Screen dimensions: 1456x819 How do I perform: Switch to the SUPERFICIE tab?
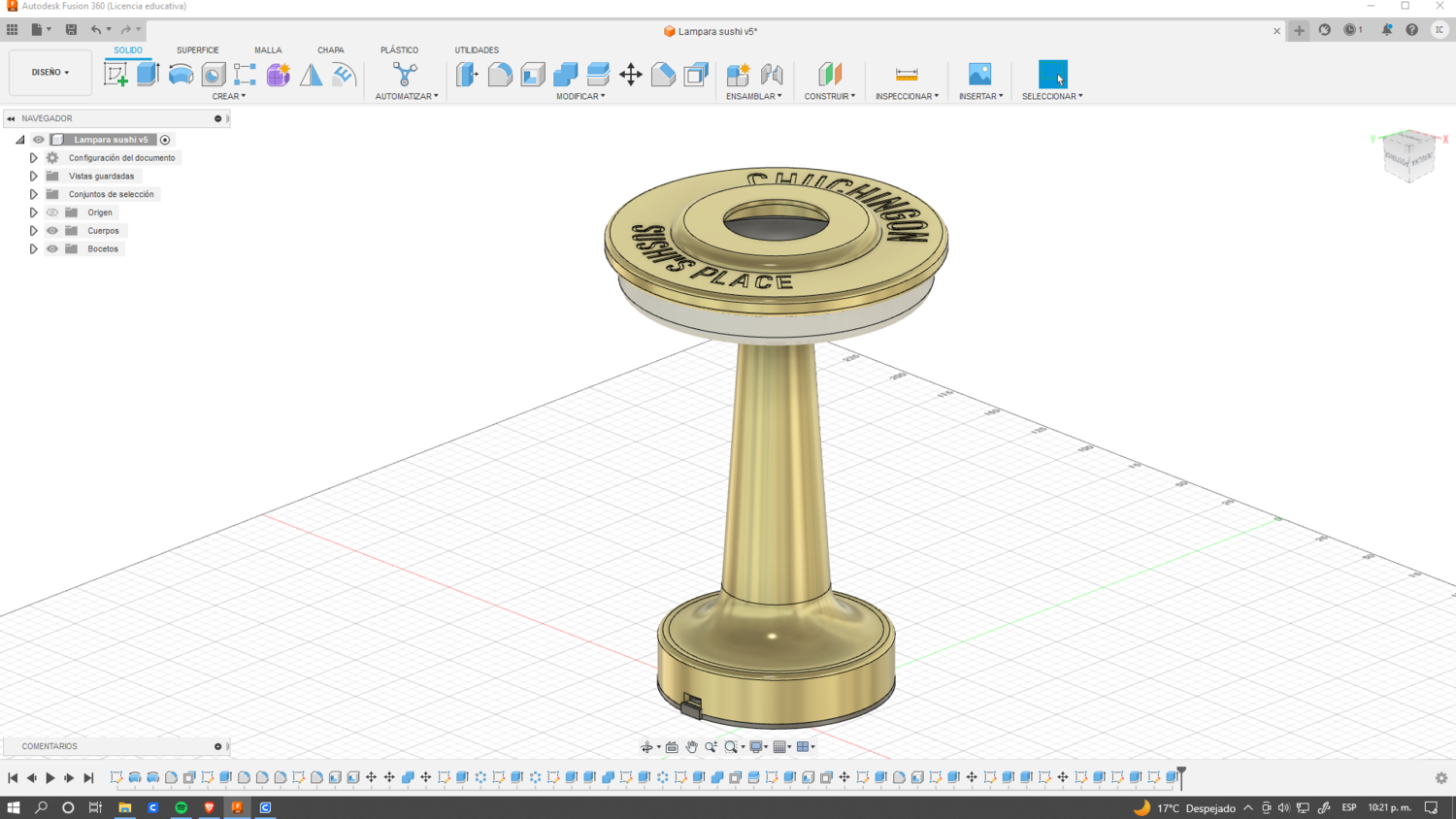click(x=197, y=50)
